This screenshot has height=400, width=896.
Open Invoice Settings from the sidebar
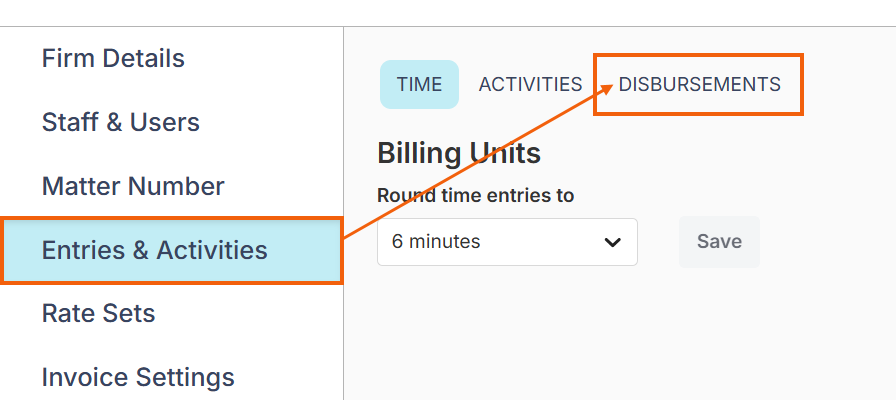coord(138,378)
